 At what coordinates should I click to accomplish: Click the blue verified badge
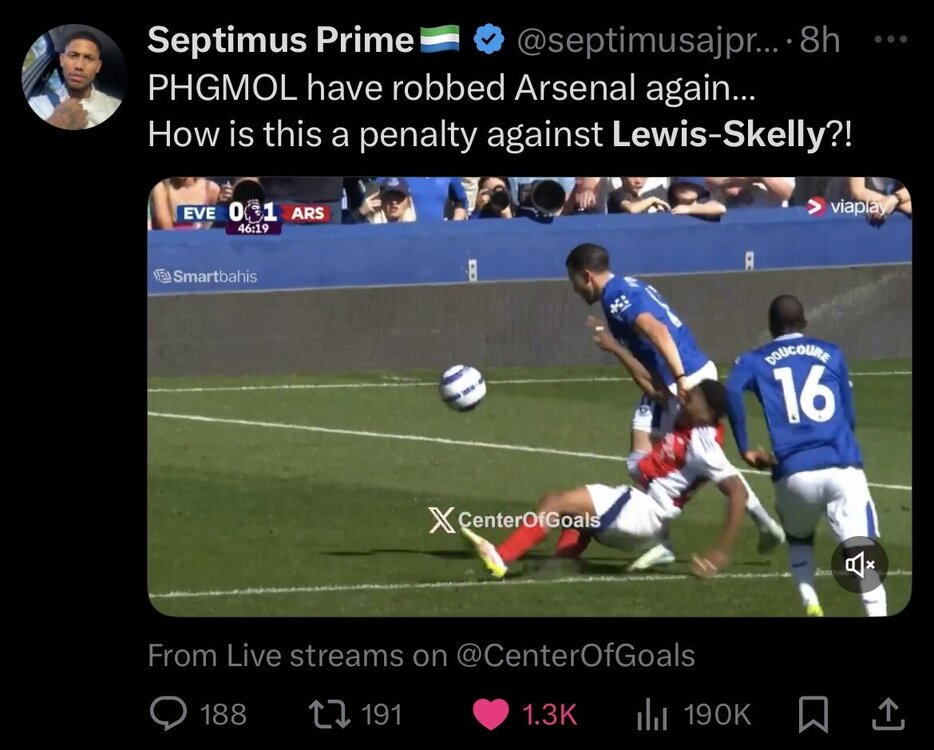487,39
